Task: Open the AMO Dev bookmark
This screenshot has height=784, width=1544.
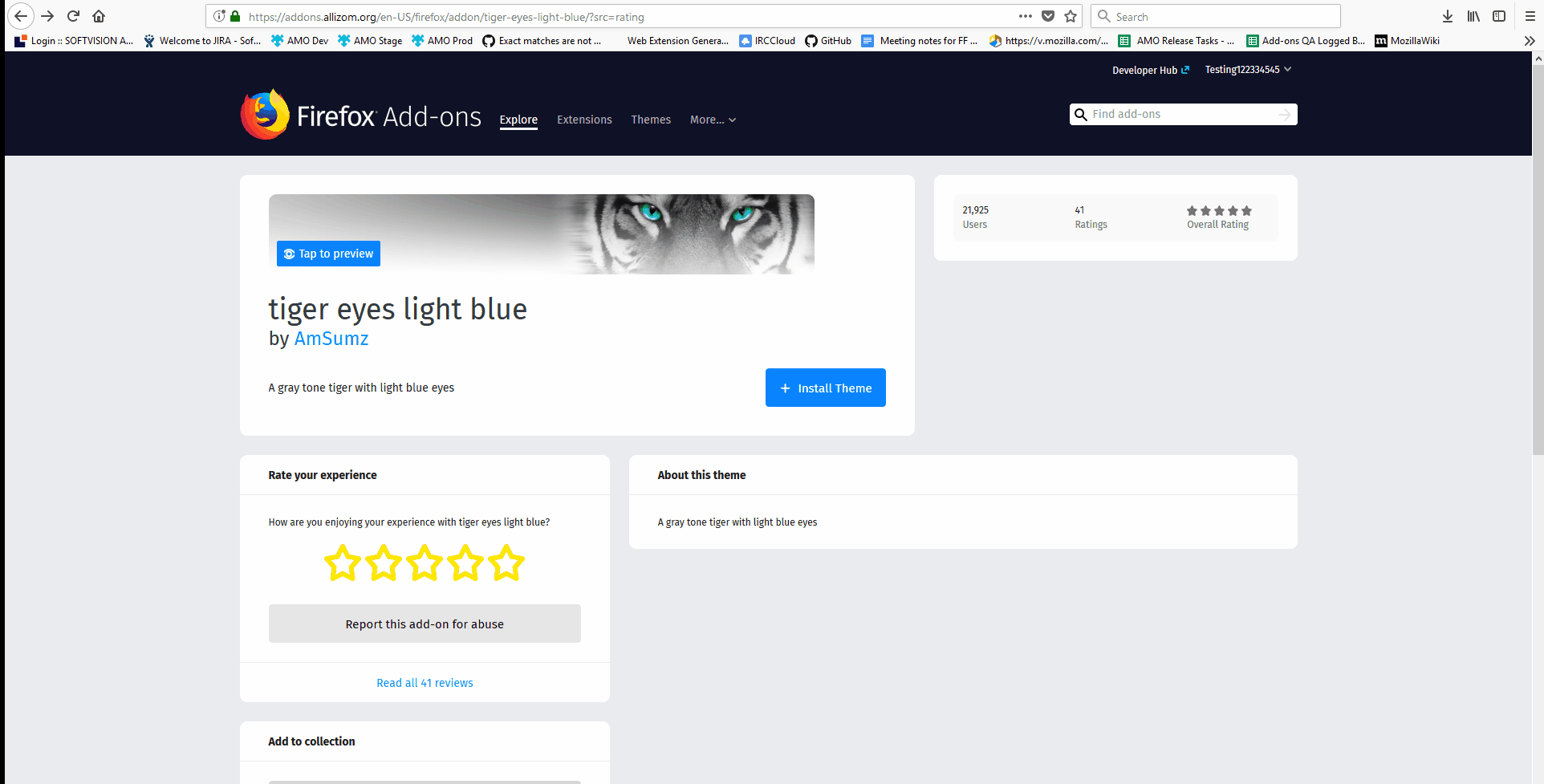Action: click(x=299, y=41)
